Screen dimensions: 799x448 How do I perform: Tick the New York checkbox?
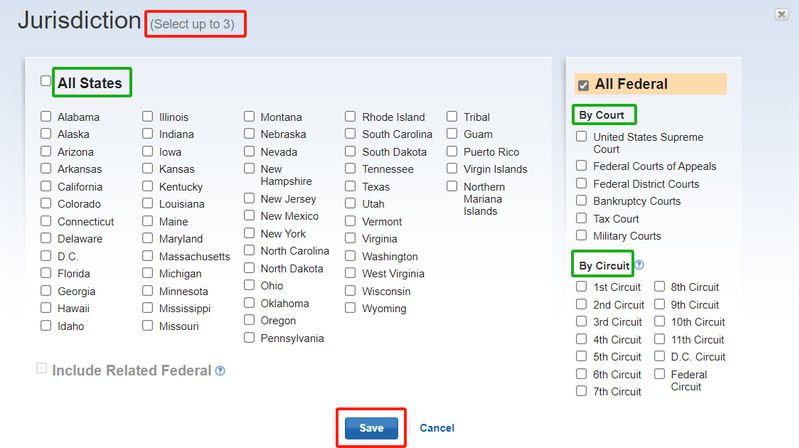(250, 234)
